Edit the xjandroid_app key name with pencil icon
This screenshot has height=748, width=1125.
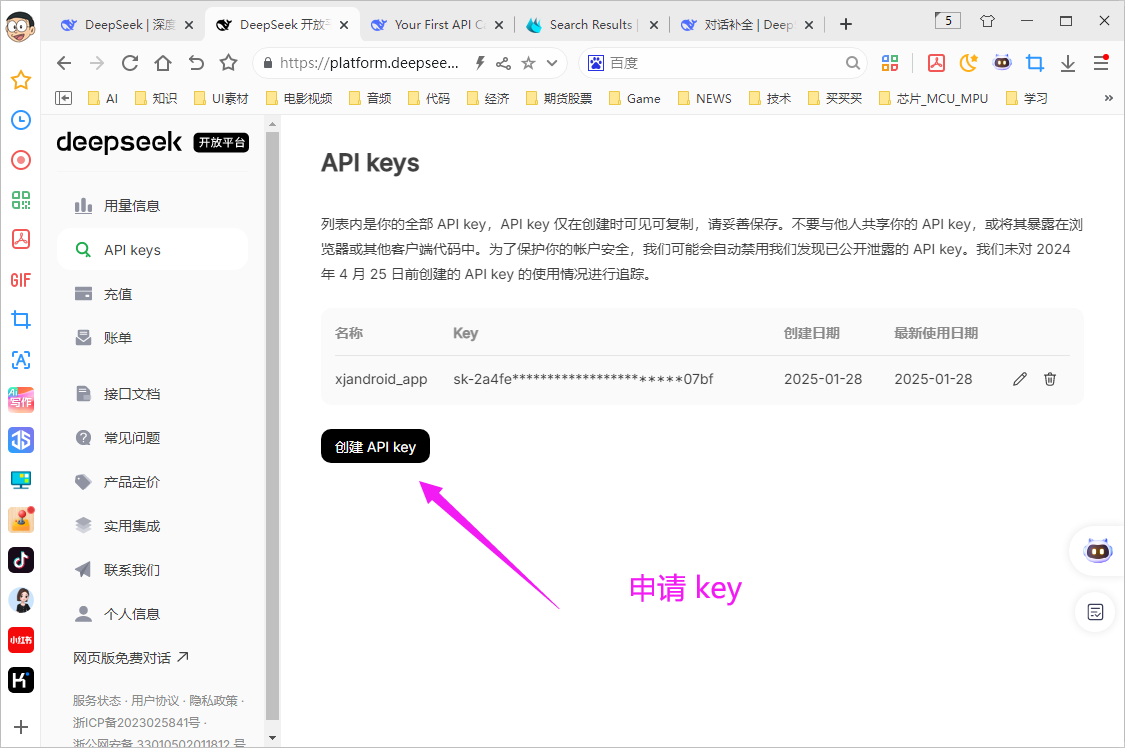point(1019,379)
